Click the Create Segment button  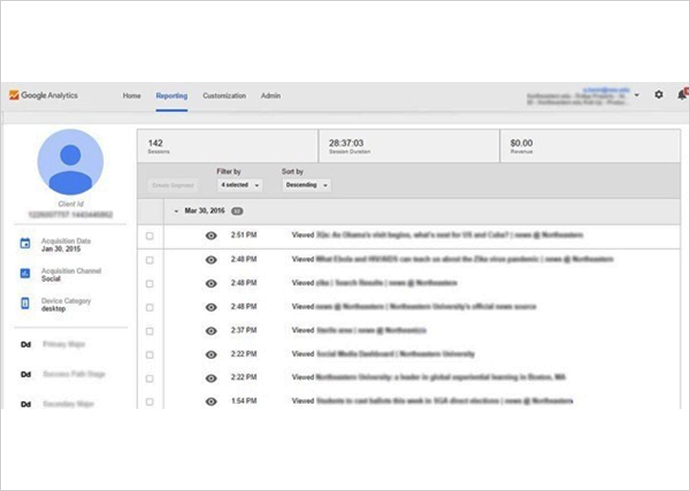pos(174,185)
